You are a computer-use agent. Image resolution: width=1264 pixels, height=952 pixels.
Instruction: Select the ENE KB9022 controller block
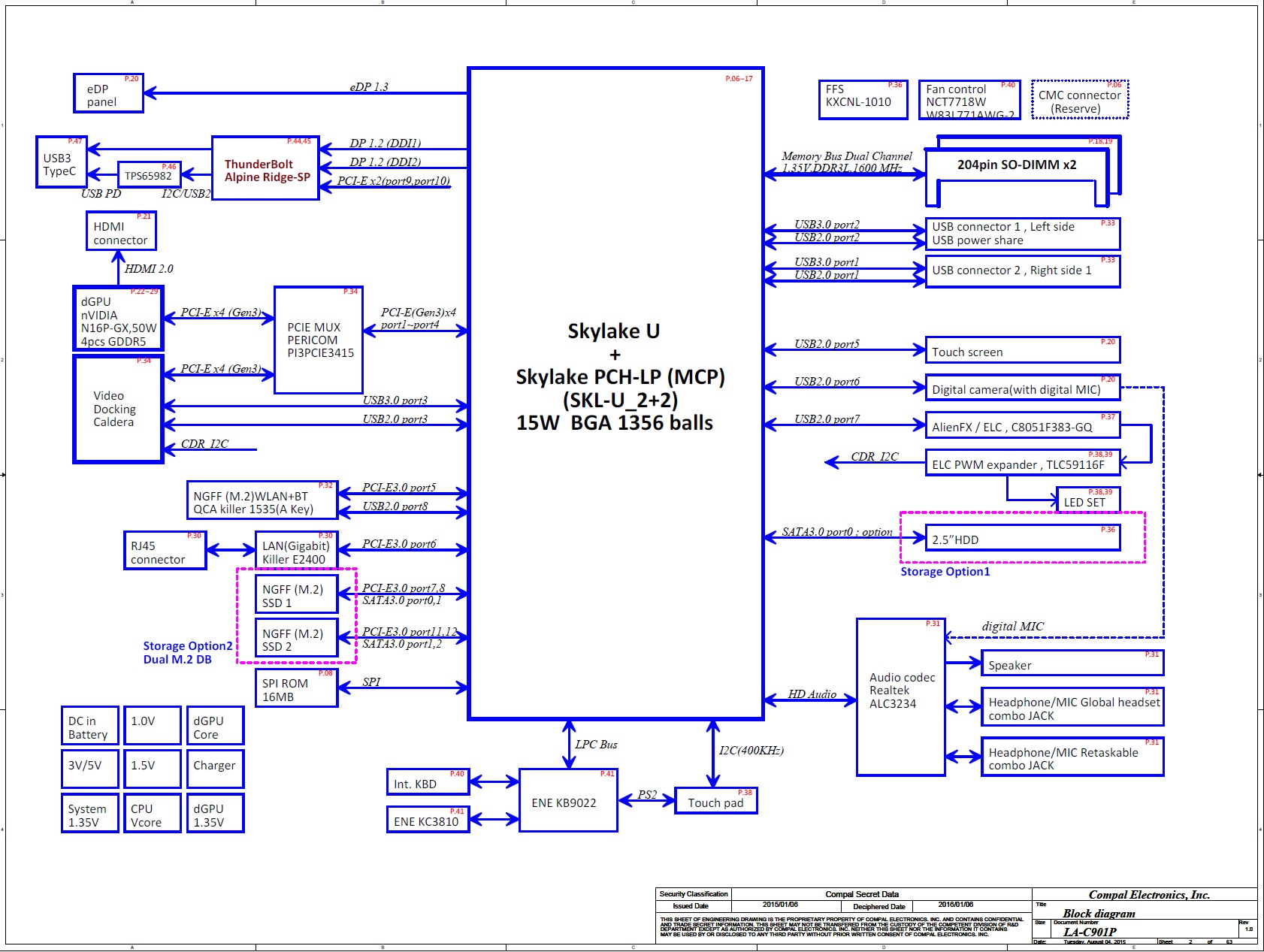click(567, 801)
